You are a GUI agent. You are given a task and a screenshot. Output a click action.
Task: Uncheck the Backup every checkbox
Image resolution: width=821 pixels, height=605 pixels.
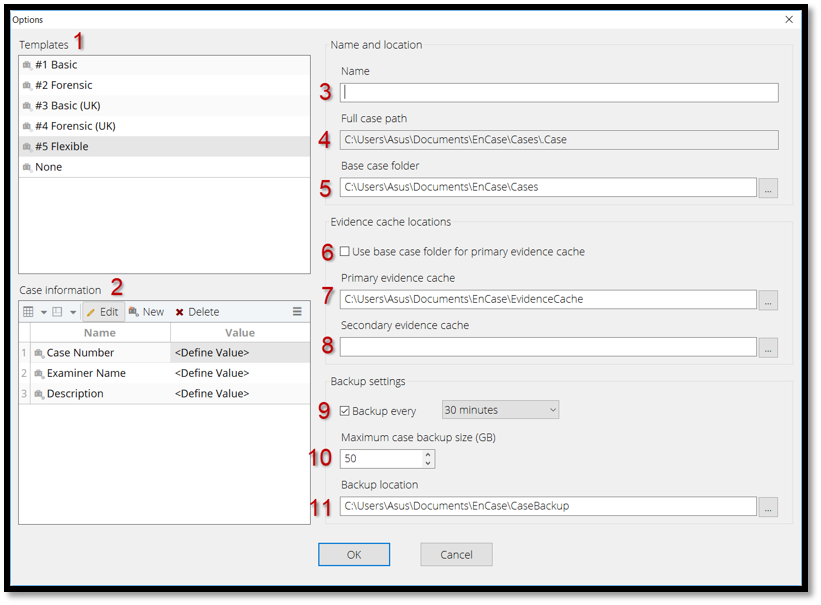[x=345, y=411]
